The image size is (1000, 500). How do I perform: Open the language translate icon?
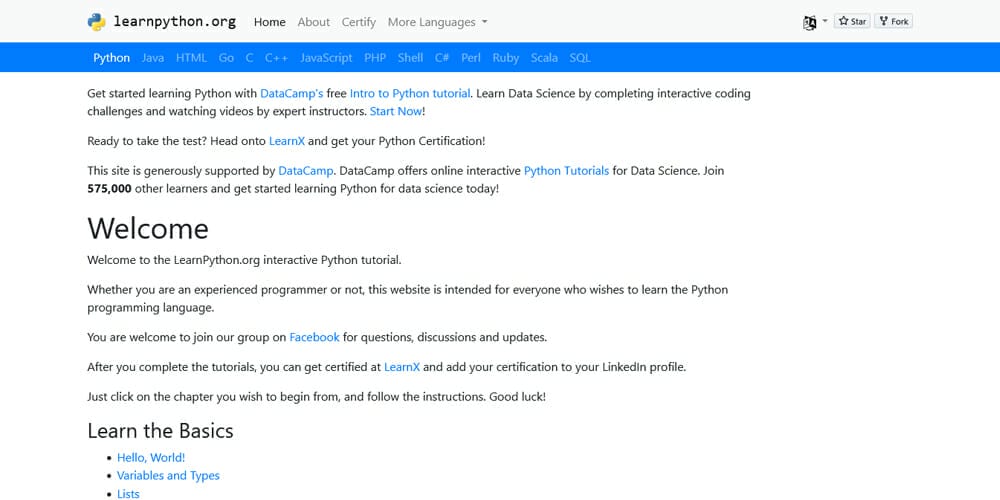pos(810,22)
